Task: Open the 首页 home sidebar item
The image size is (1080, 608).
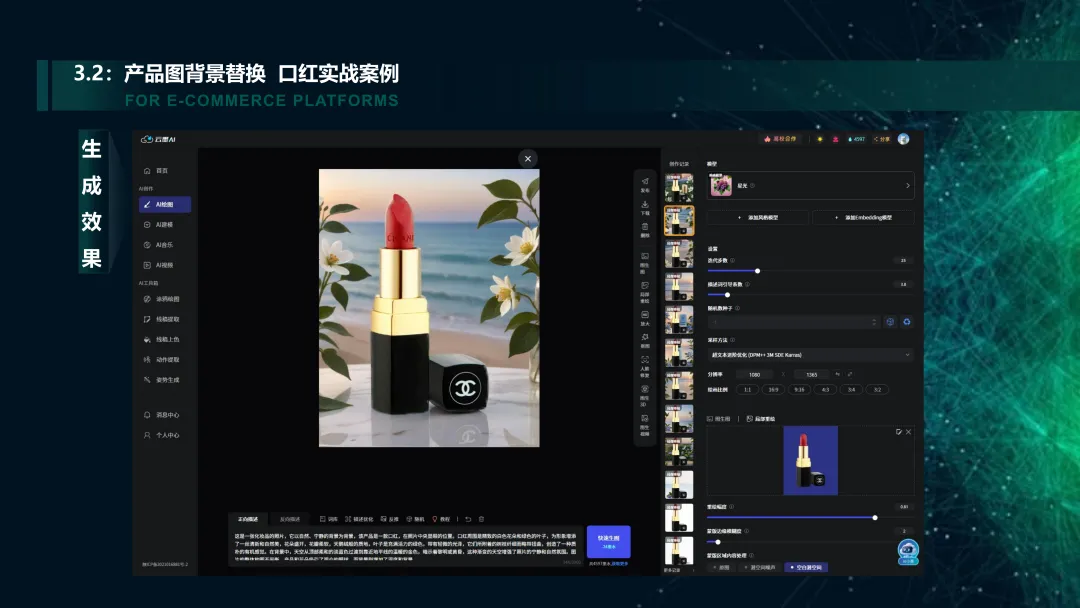Action: (x=156, y=171)
